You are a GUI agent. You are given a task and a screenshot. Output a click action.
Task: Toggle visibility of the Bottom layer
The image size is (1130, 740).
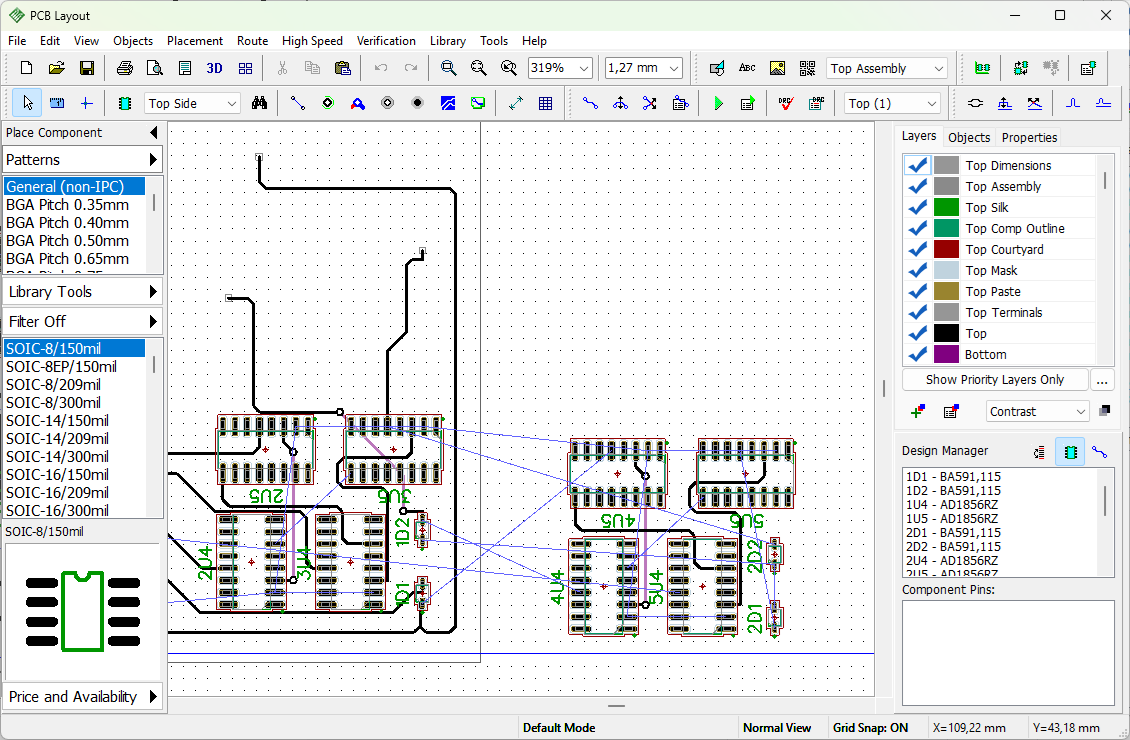917,355
